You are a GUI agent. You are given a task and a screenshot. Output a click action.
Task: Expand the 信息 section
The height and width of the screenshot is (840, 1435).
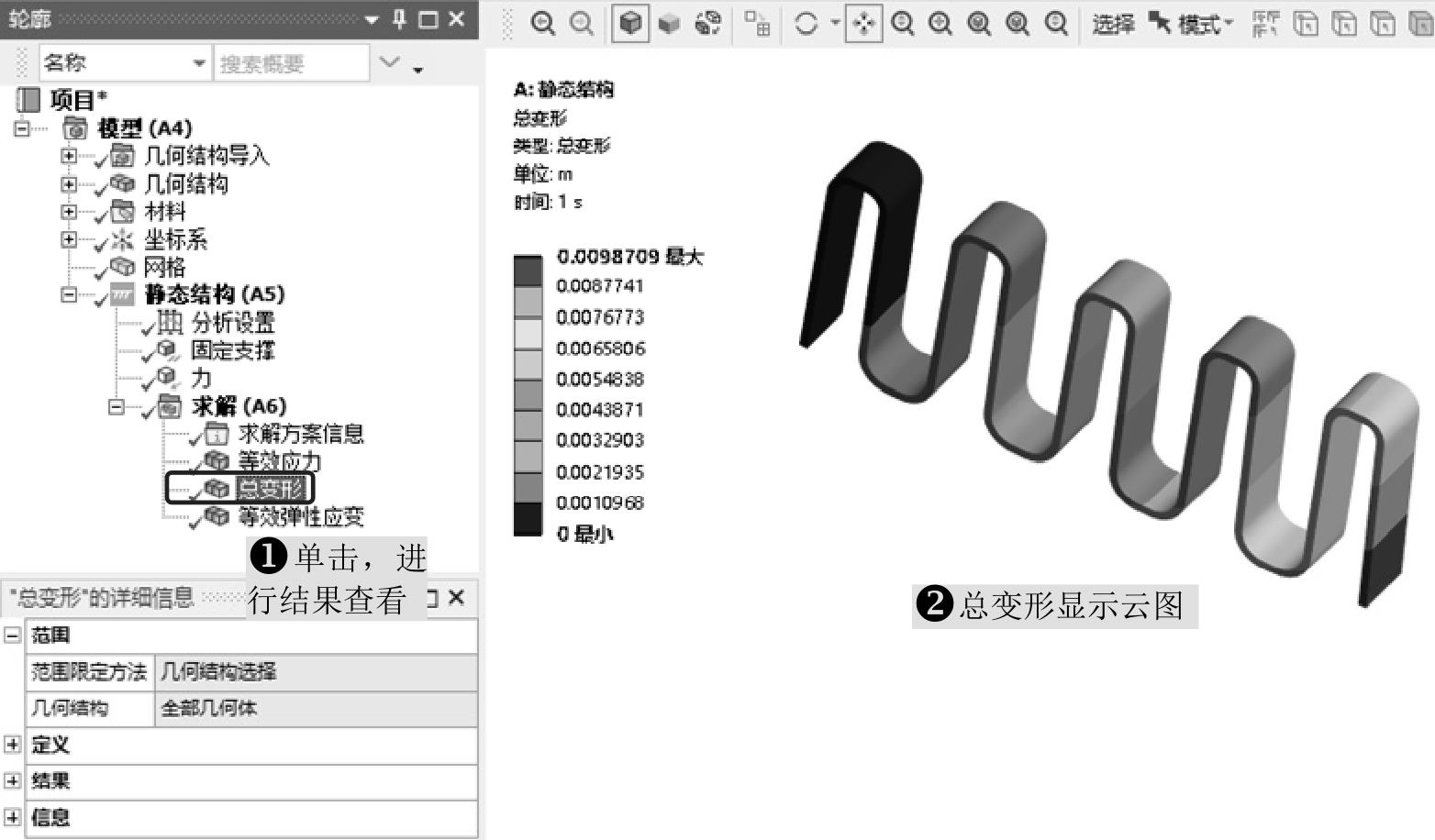click(x=12, y=818)
